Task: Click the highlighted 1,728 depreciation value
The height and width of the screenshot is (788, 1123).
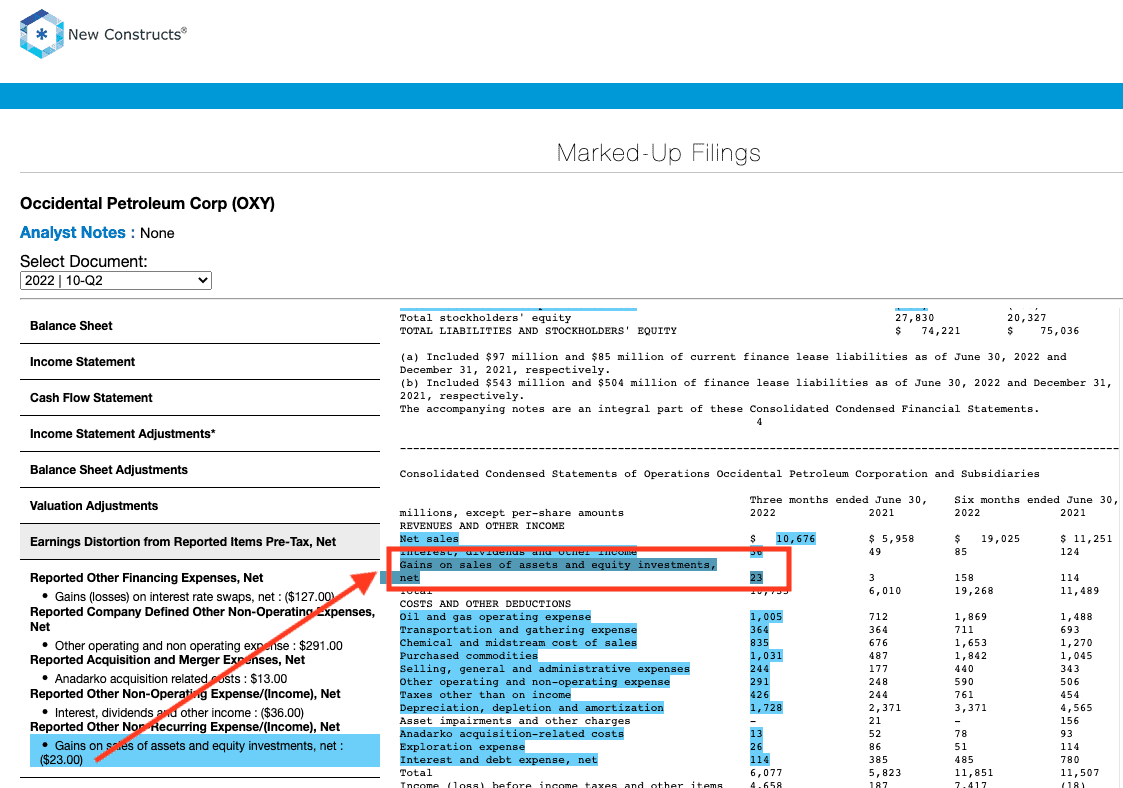Action: click(766, 708)
